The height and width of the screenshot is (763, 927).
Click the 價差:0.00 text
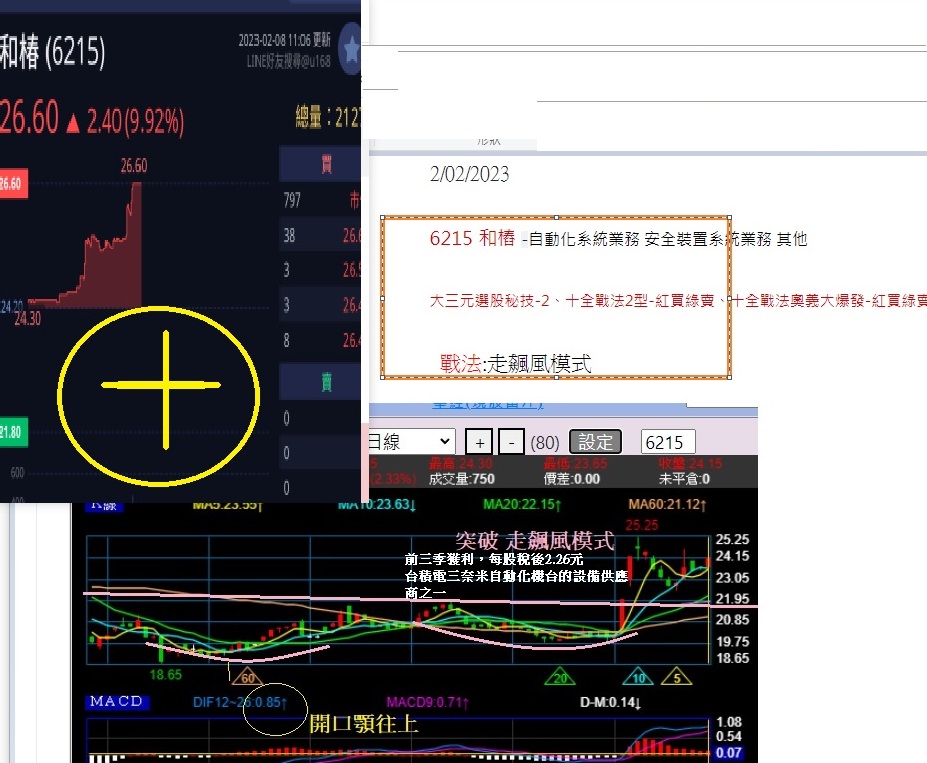click(572, 479)
